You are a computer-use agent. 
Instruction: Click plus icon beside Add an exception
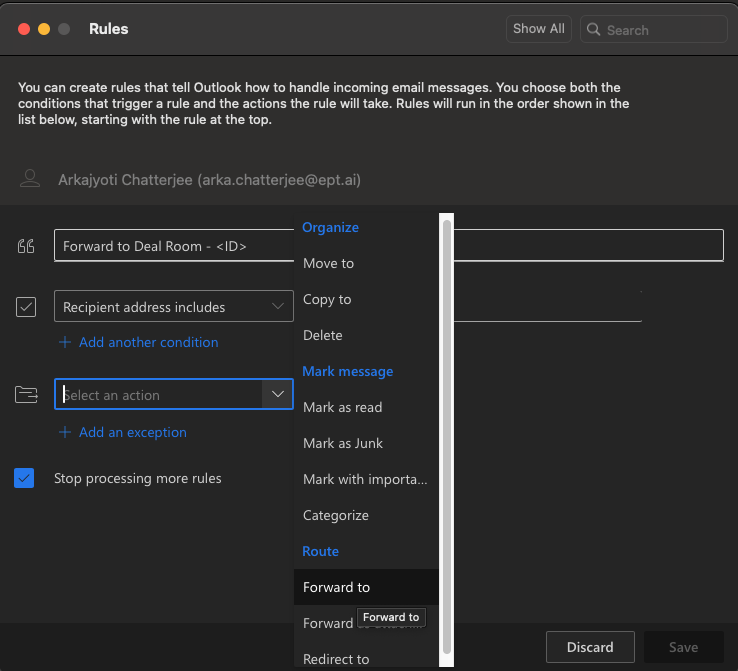coord(65,432)
